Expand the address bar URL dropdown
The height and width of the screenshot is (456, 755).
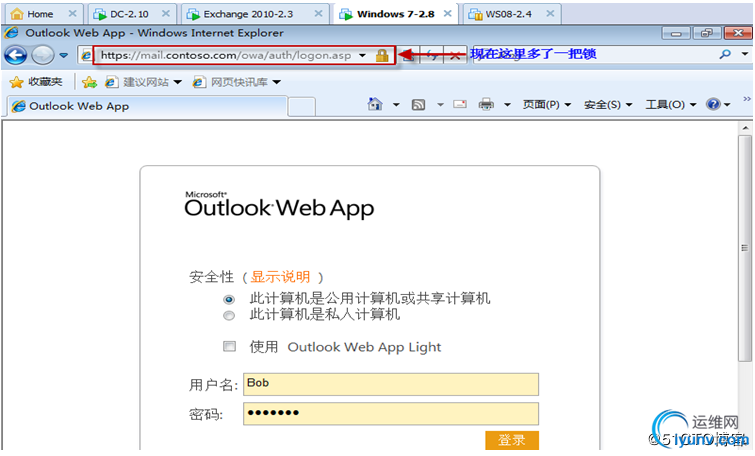click(x=363, y=55)
